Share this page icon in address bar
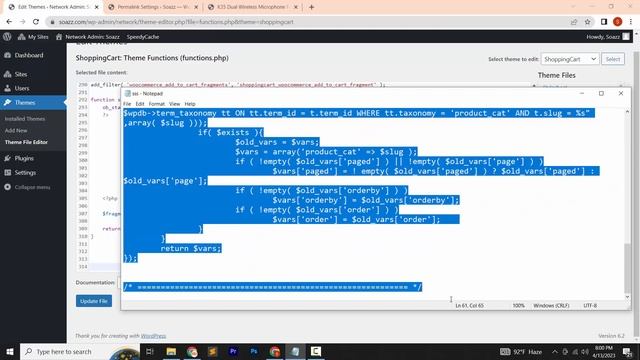 574,22
